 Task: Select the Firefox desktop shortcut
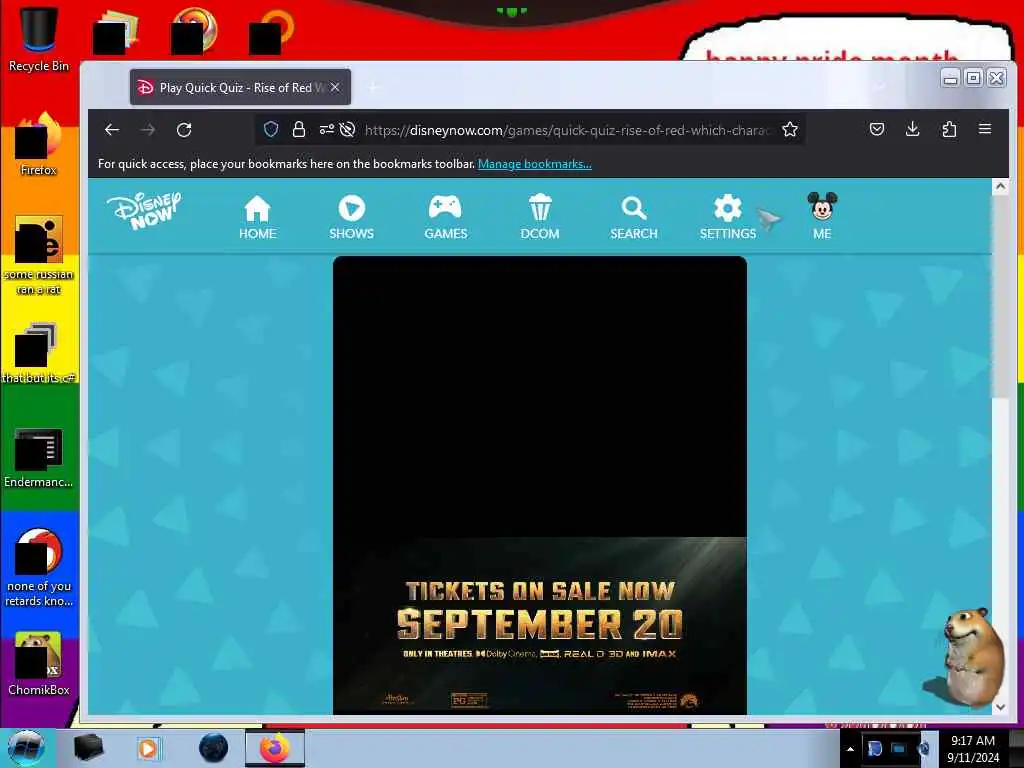coord(38,144)
